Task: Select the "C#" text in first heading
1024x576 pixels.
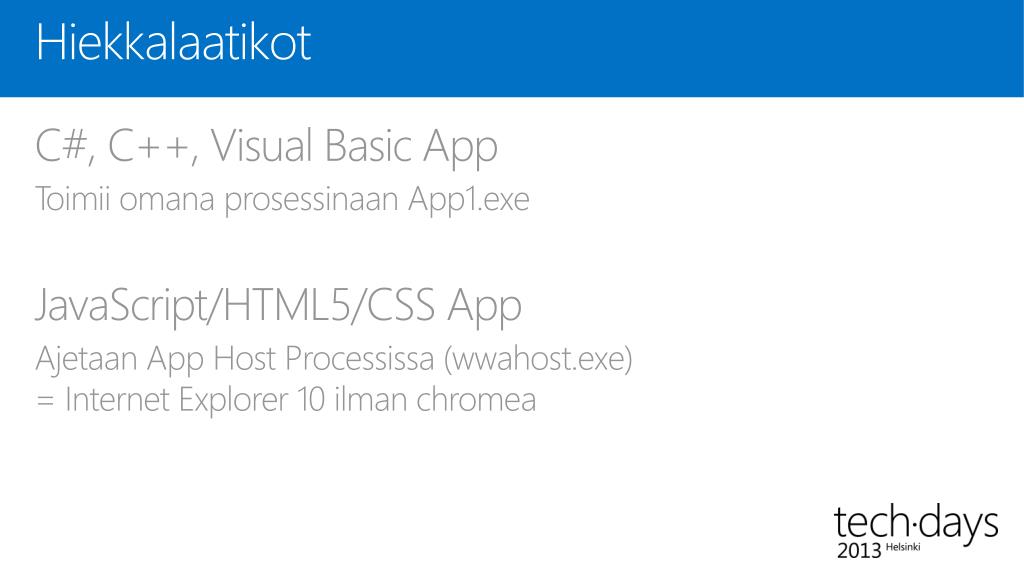Action: tap(61, 145)
